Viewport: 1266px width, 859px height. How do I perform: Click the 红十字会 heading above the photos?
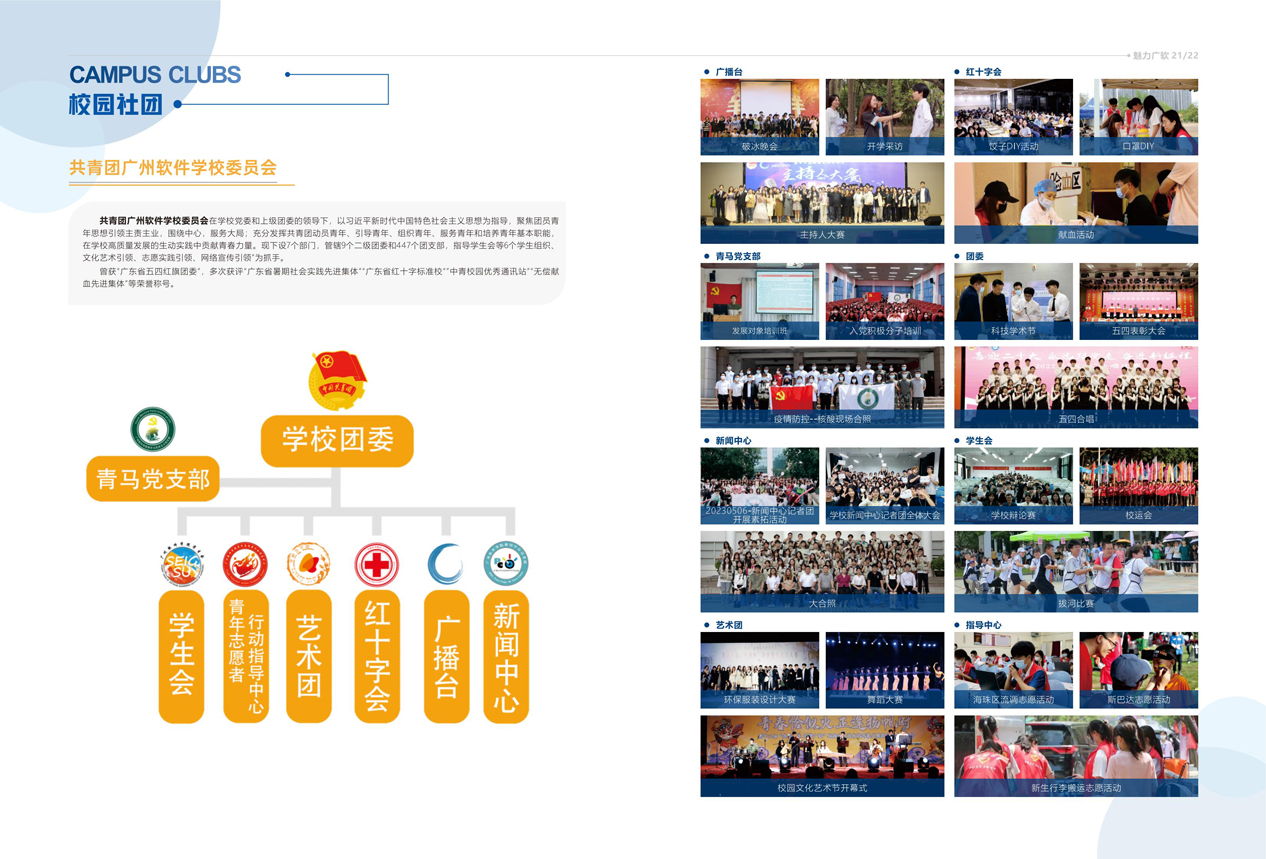984,72
